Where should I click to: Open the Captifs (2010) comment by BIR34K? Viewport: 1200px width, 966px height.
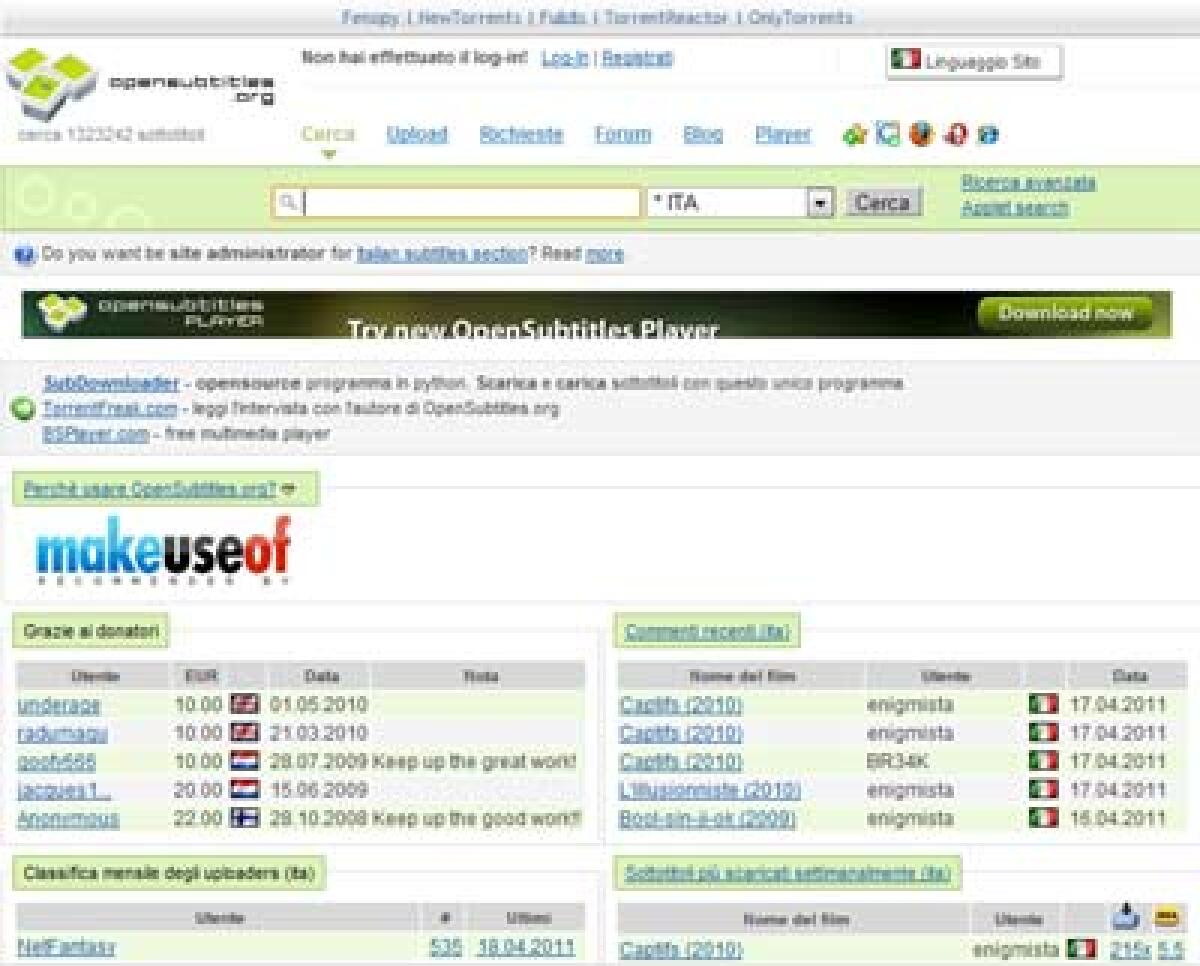[x=681, y=761]
